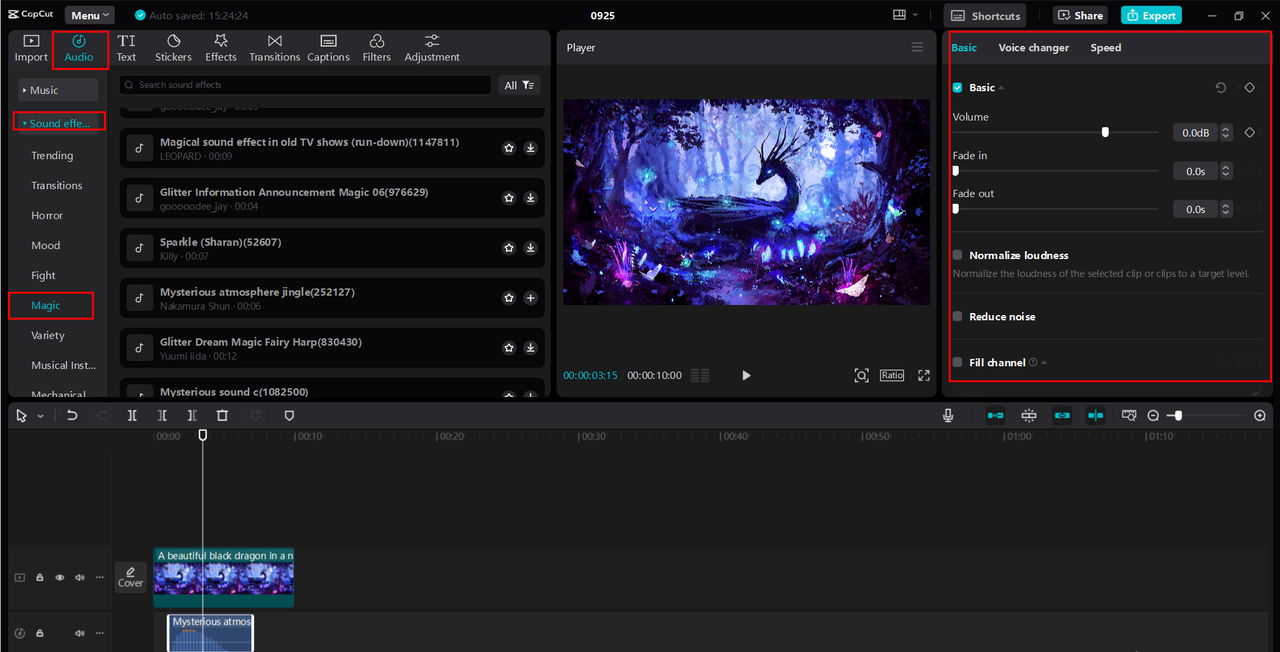Delete the selected clip
1280x652 pixels.
(222, 415)
